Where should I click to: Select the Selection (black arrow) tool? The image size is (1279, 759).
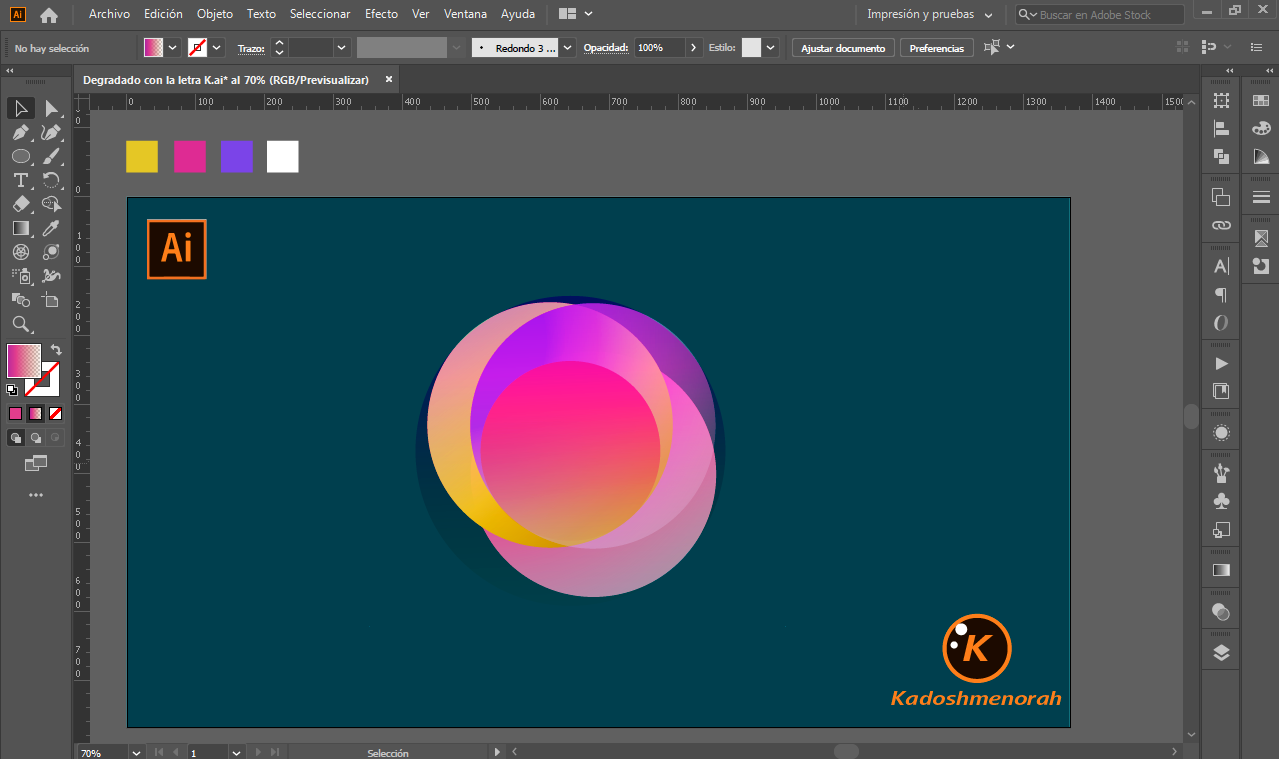[x=21, y=108]
